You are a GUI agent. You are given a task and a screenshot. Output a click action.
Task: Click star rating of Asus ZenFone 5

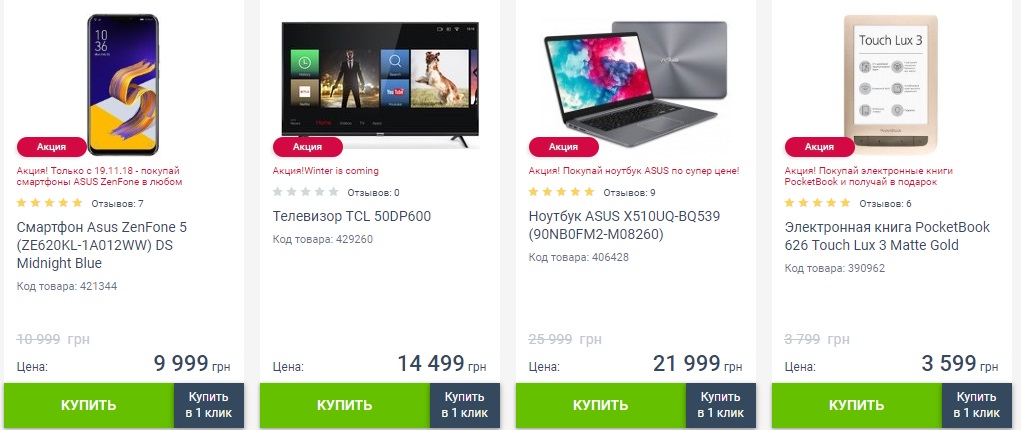[x=49, y=203]
